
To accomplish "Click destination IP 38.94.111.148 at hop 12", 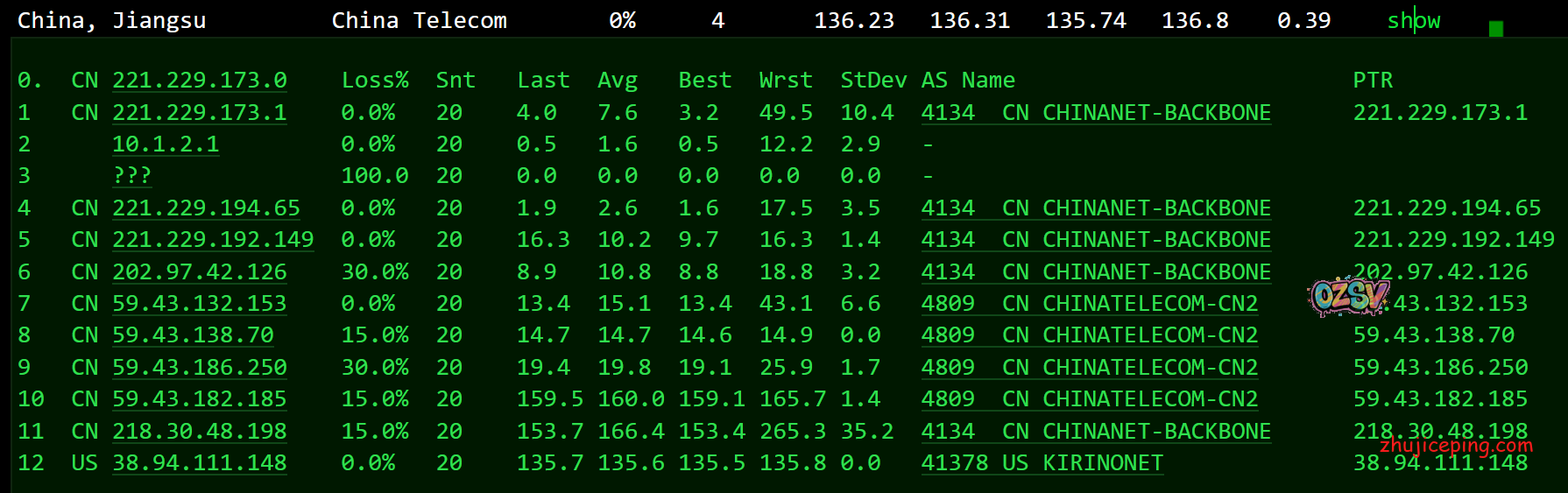I will point(199,463).
